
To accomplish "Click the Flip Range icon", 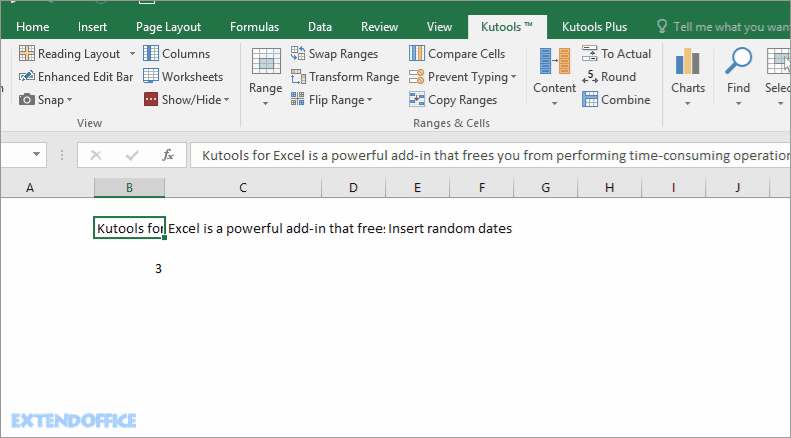I will tap(298, 99).
